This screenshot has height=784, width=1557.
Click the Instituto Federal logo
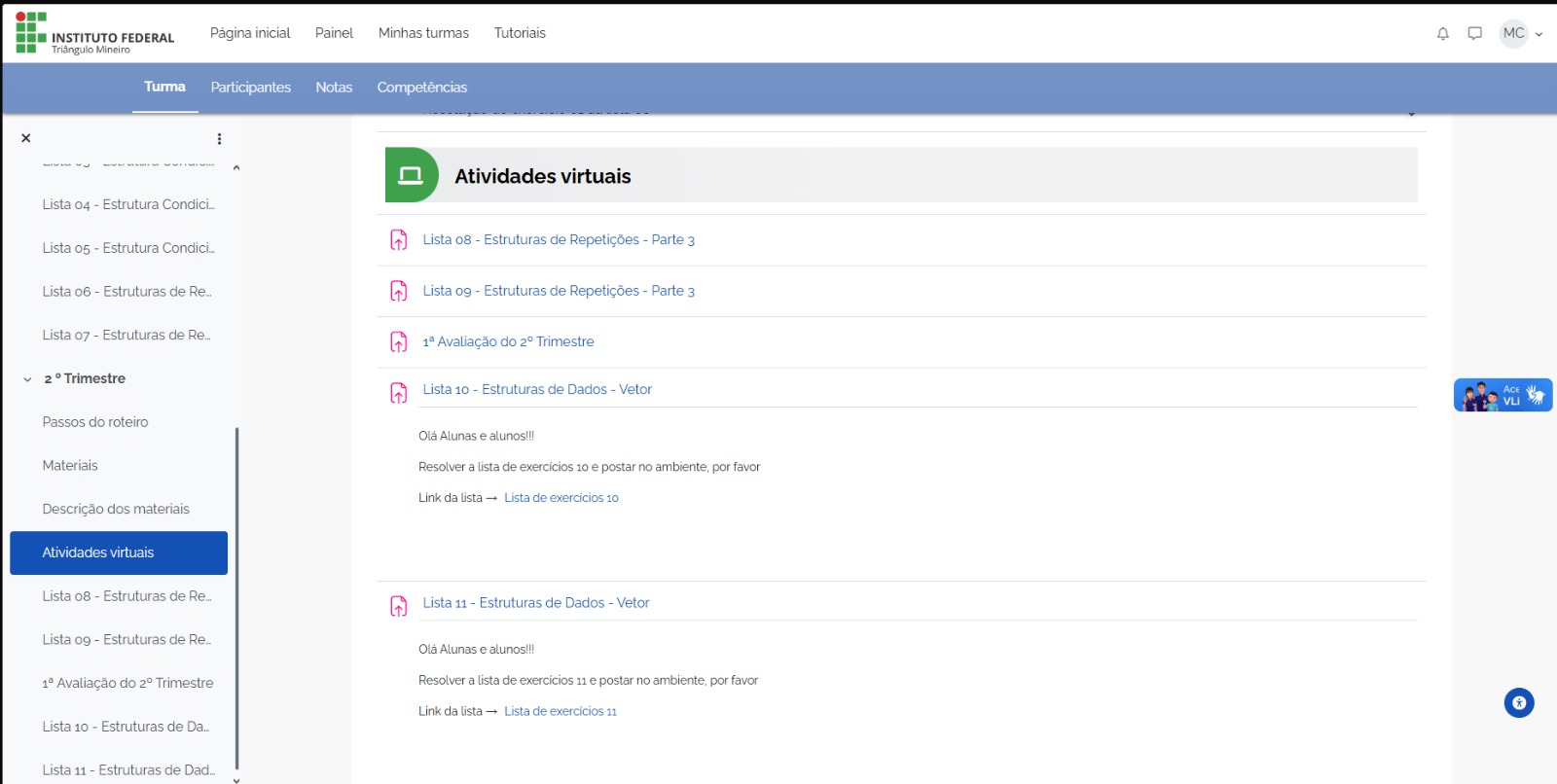tap(94, 34)
